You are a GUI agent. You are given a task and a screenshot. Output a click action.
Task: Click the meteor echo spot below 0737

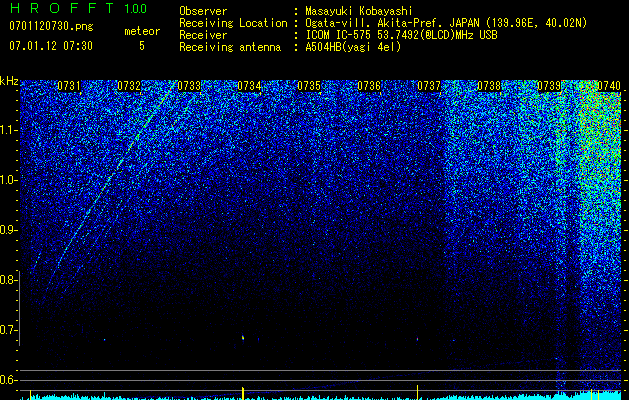pyautogui.click(x=418, y=339)
